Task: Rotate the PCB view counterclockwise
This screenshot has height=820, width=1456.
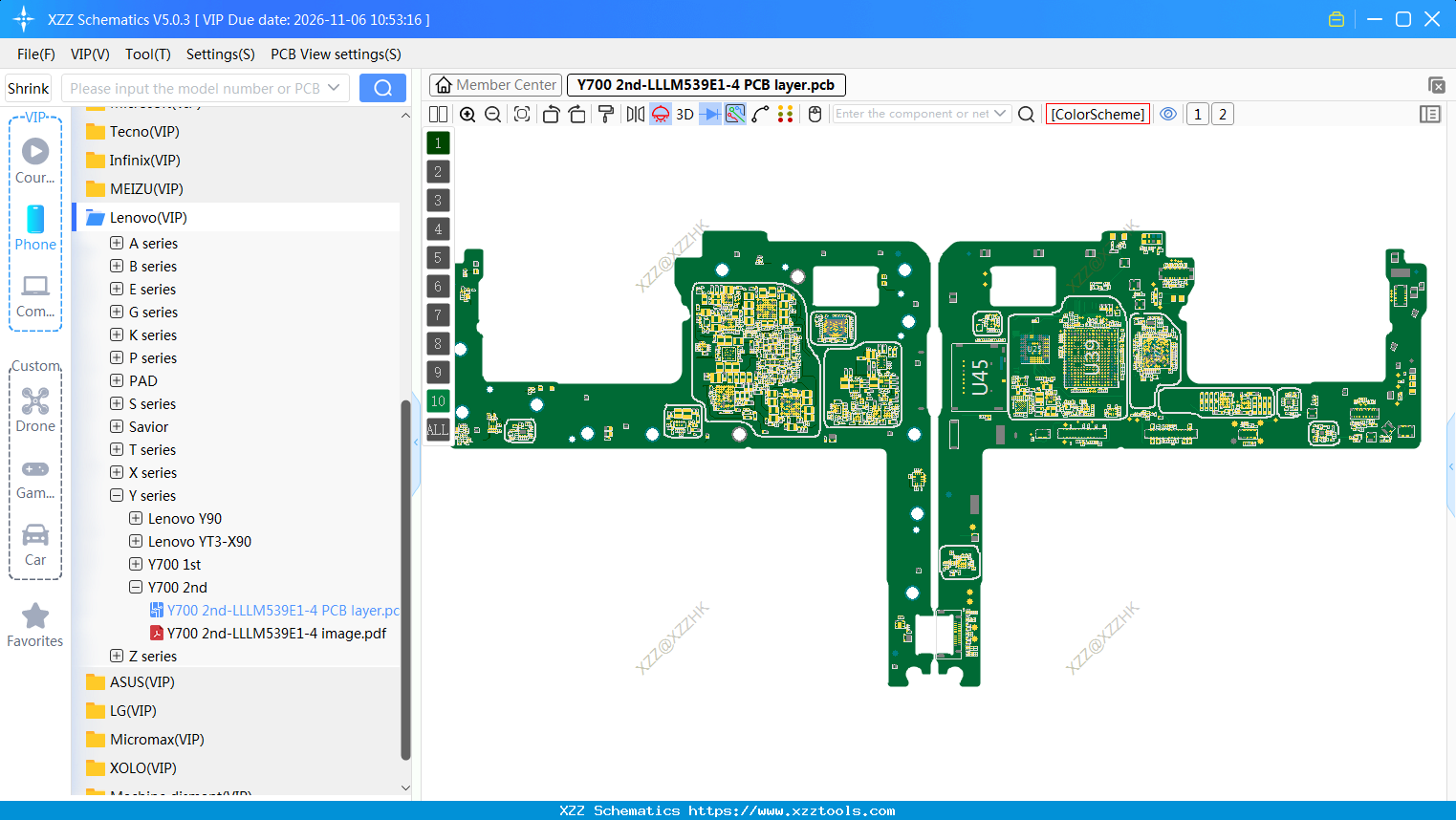Action: pyautogui.click(x=551, y=114)
